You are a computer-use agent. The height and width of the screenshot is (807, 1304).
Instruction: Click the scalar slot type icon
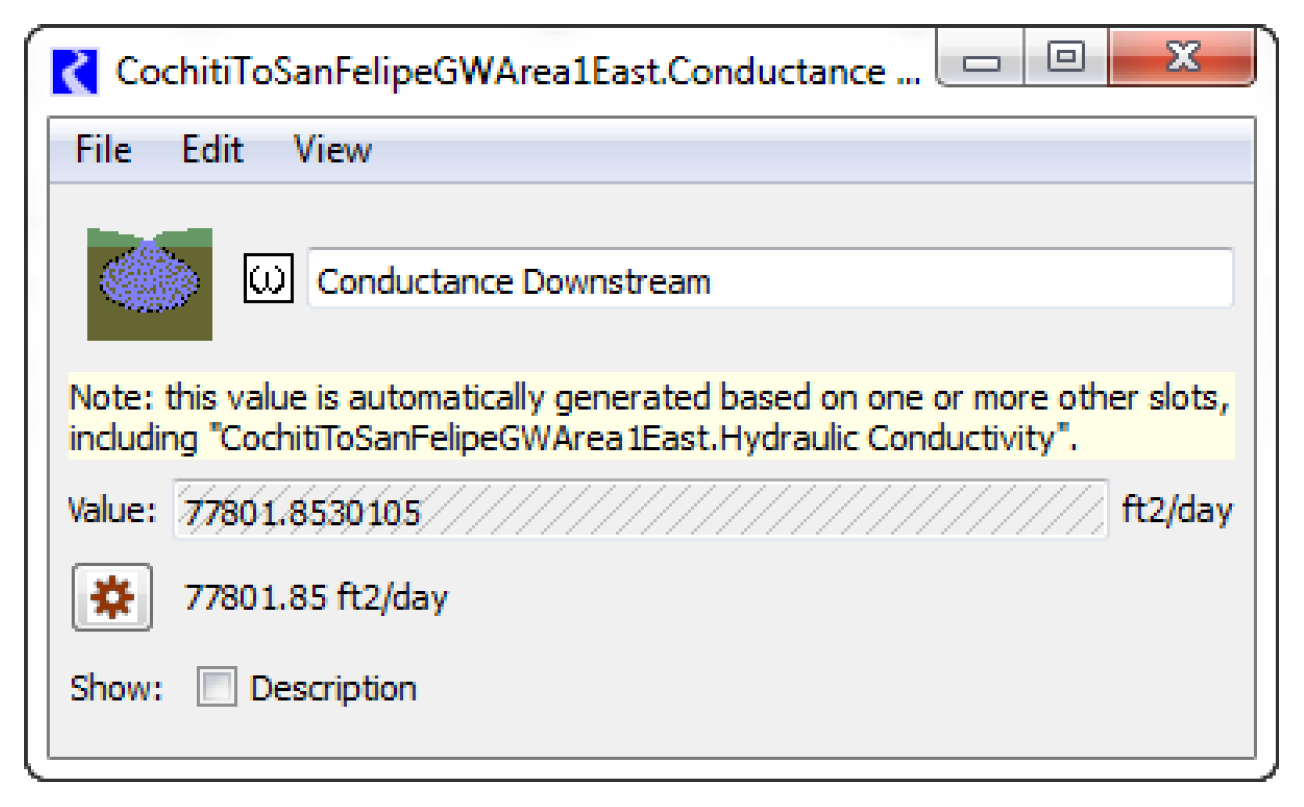[268, 282]
